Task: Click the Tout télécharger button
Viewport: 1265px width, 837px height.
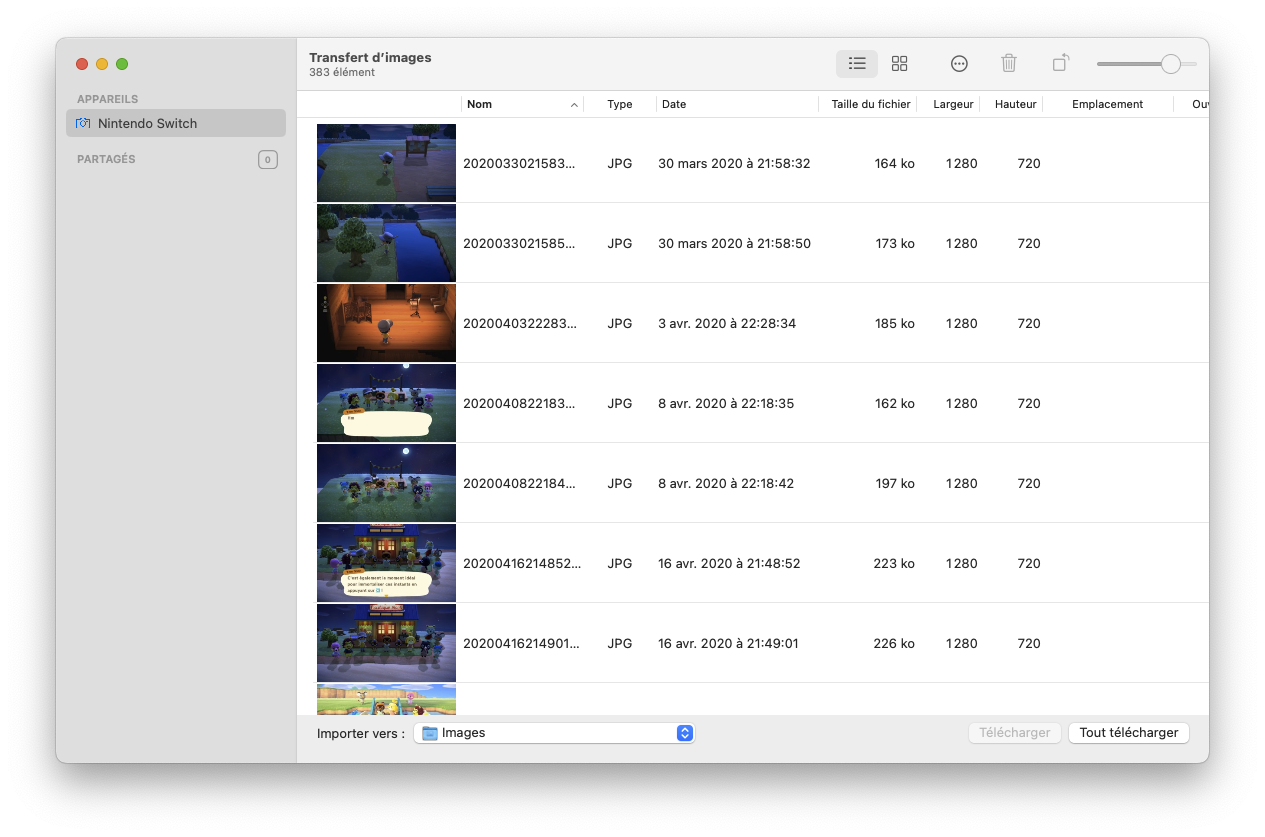Action: tap(1129, 733)
